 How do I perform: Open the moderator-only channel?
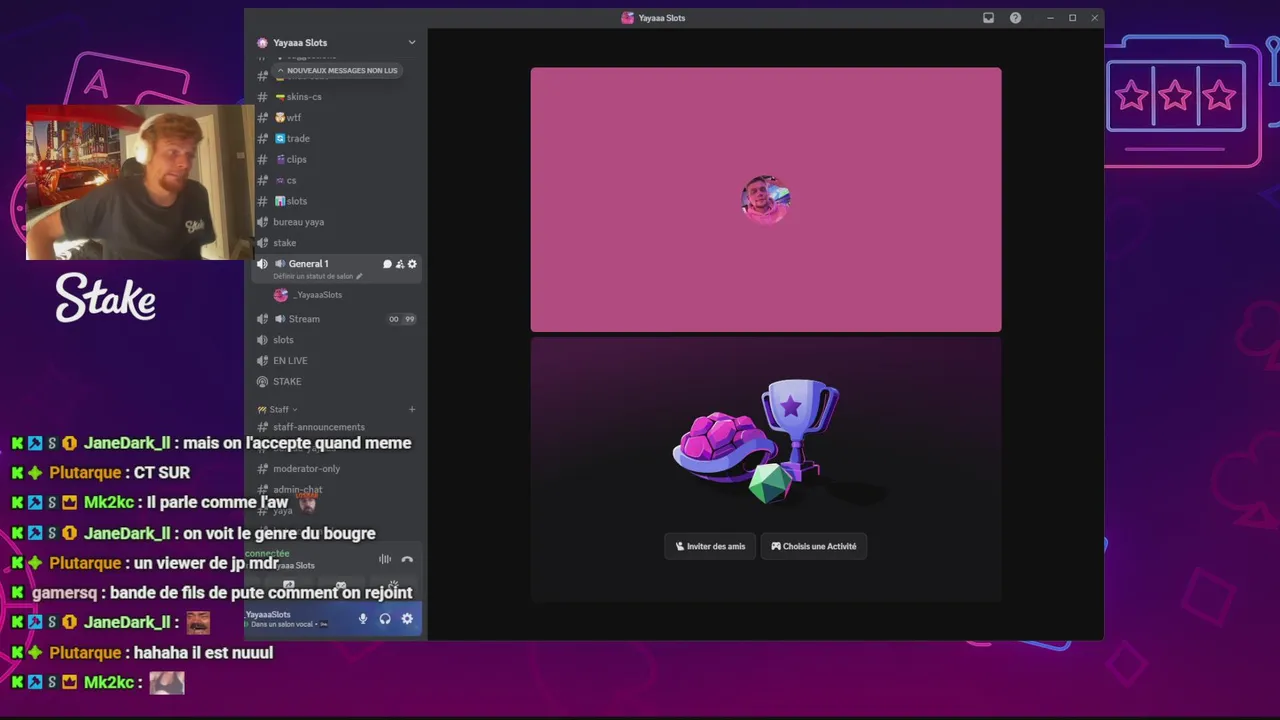(x=306, y=469)
